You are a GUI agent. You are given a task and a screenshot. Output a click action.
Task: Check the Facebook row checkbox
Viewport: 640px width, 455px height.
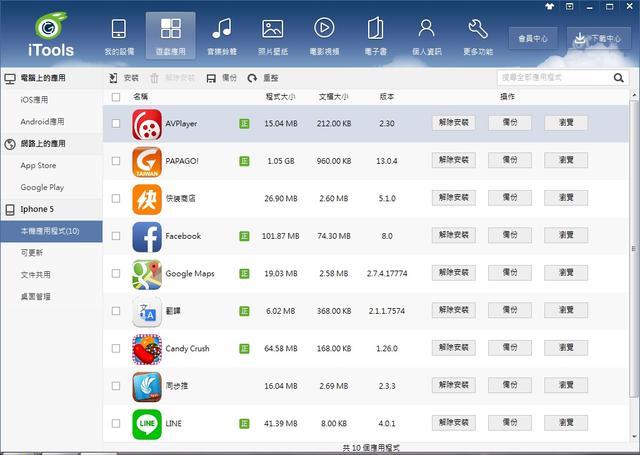(x=116, y=236)
